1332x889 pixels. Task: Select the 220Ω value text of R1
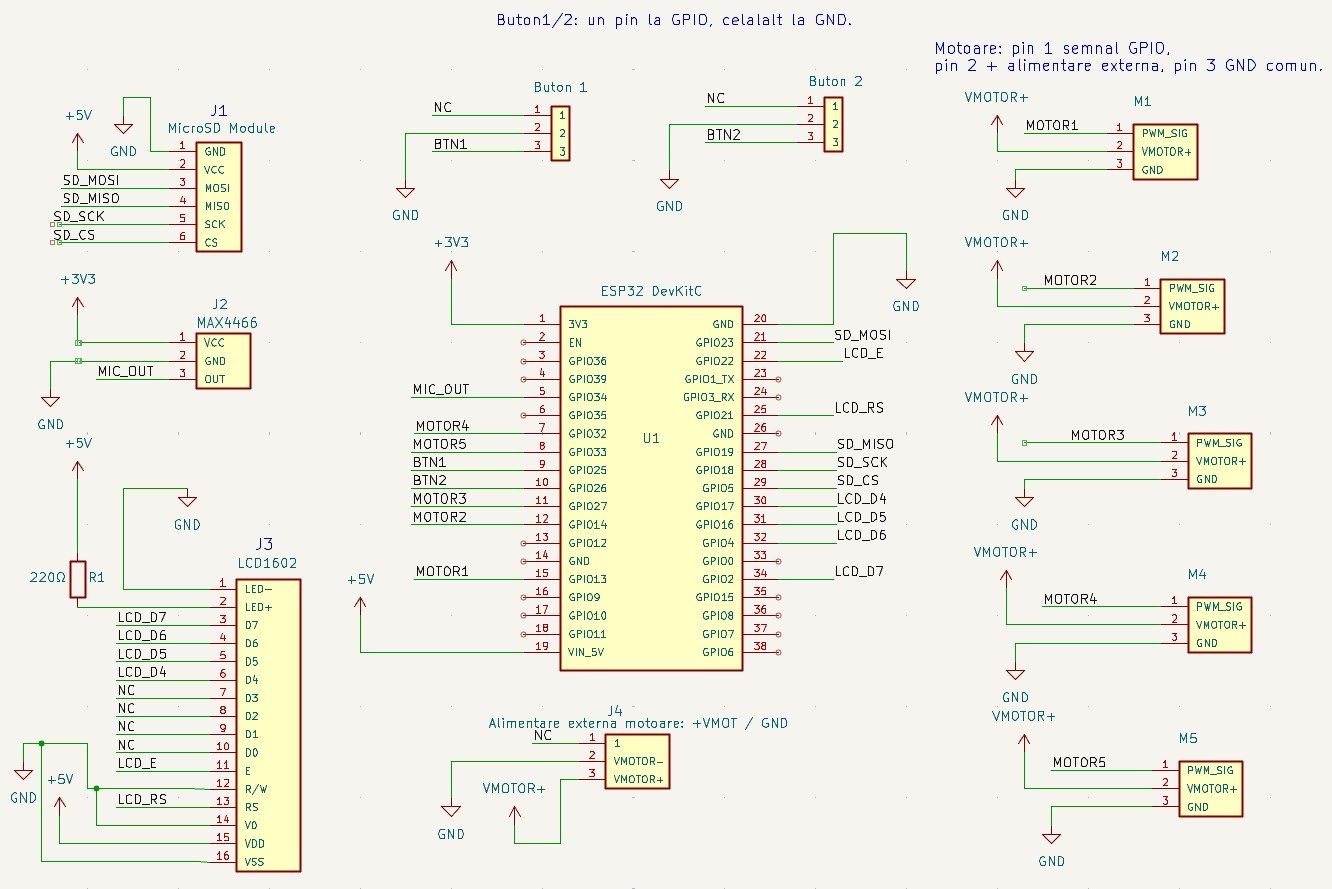coord(47,578)
